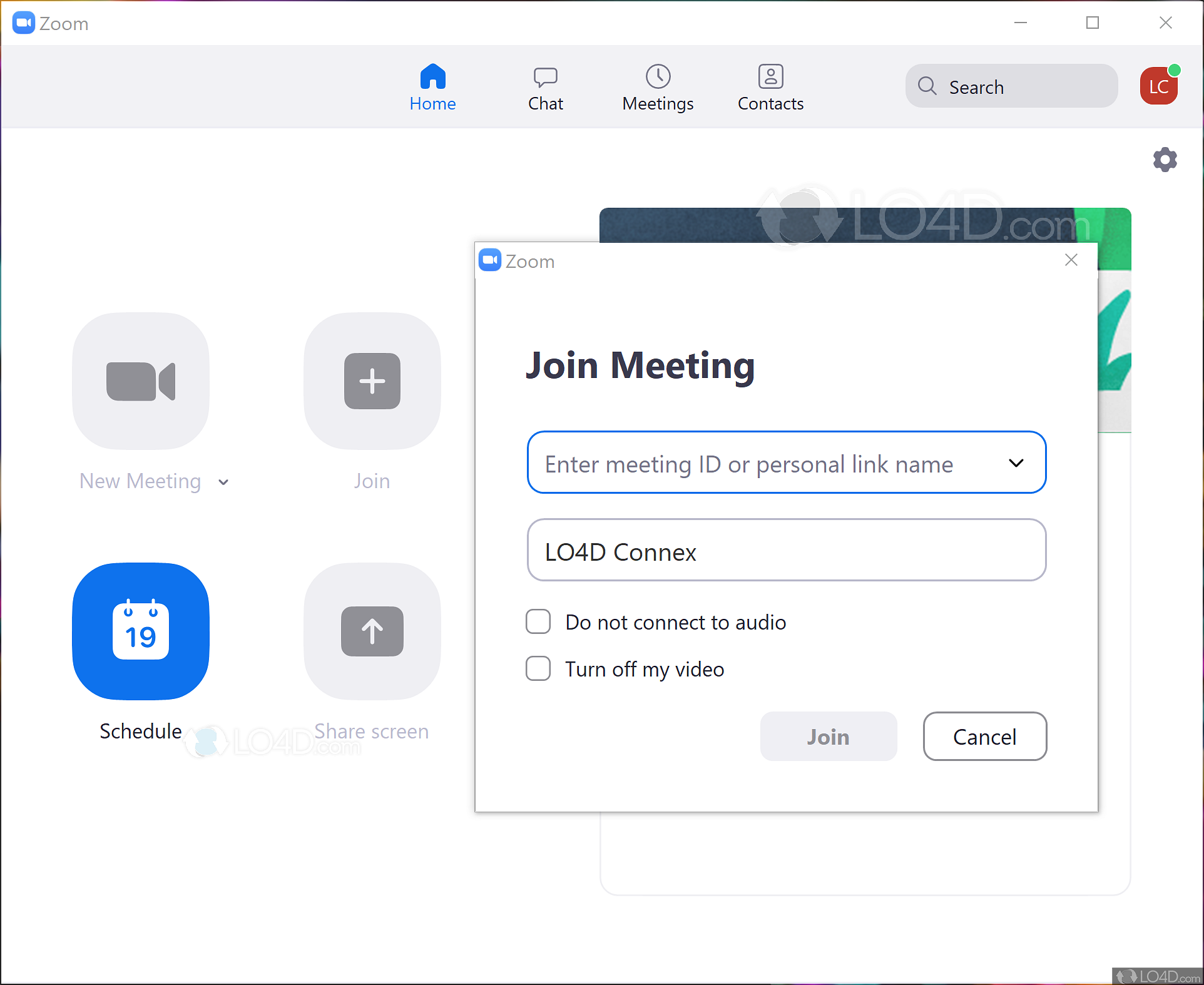Check Turn off my video
The width and height of the screenshot is (1204, 985).
pos(538,668)
